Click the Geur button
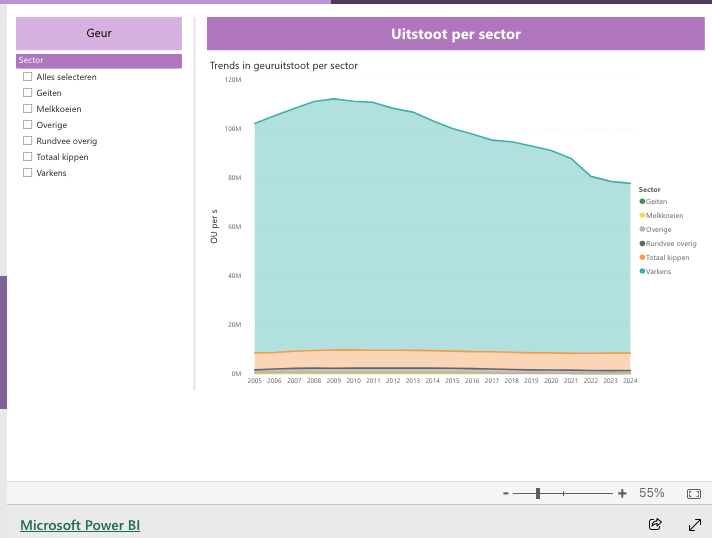The width and height of the screenshot is (712, 538). [99, 33]
